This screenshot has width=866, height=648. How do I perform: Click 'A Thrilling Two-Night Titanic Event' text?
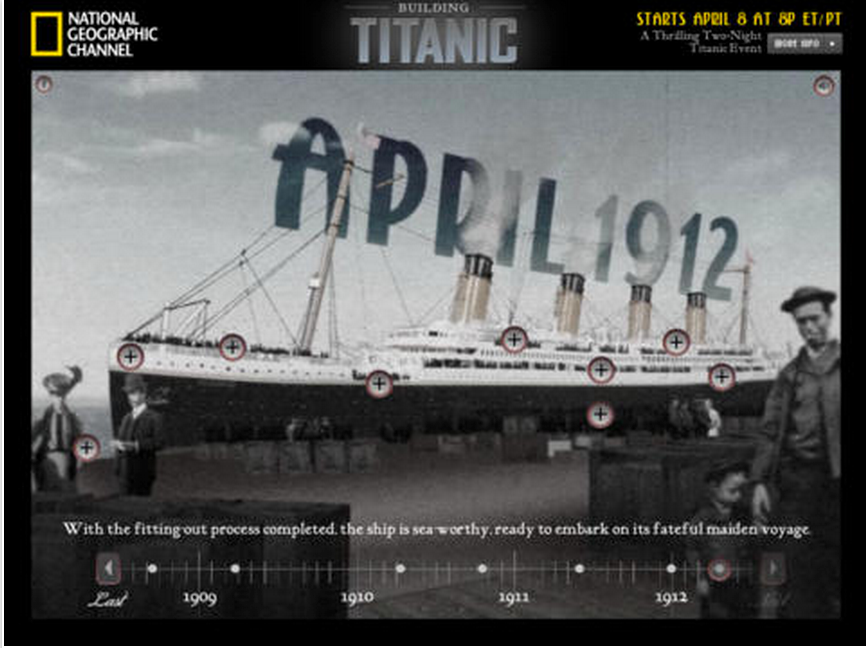click(x=701, y=42)
